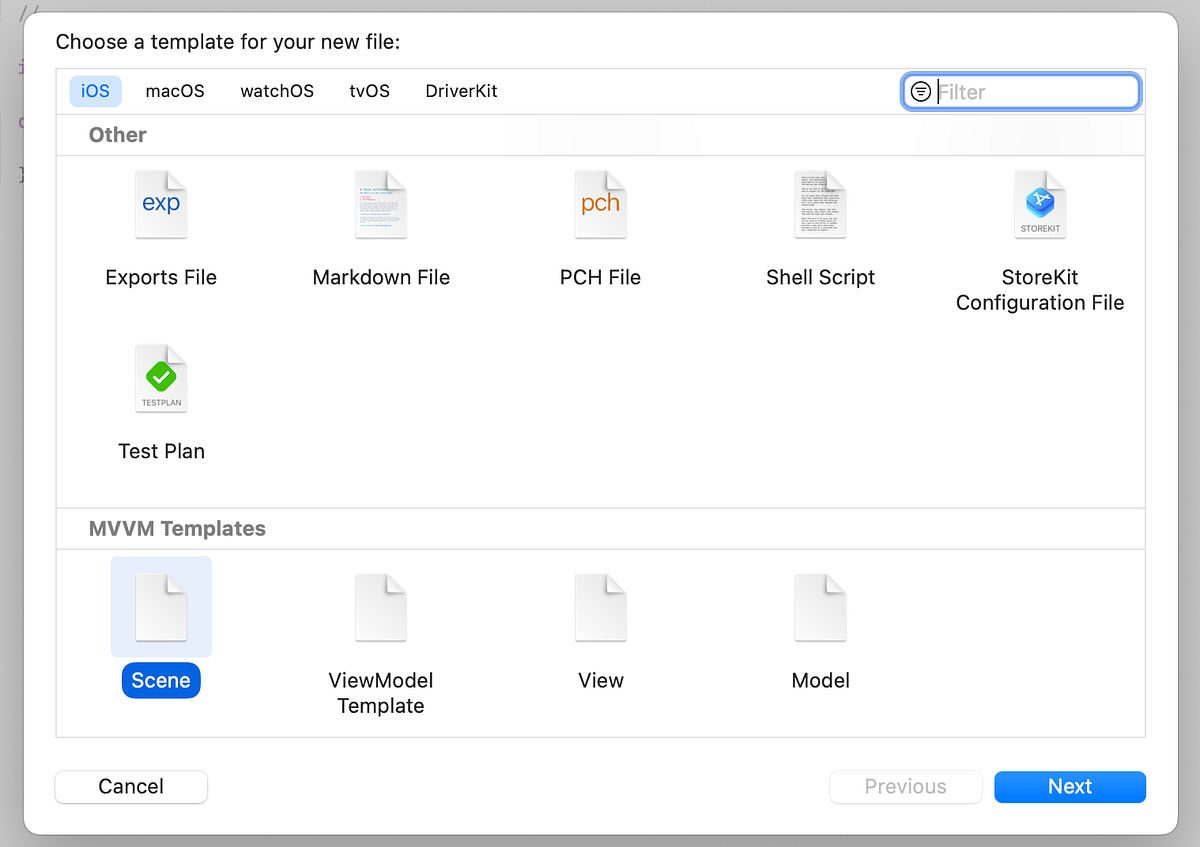Switch to the watchOS tab
1200x847 pixels.
point(276,91)
